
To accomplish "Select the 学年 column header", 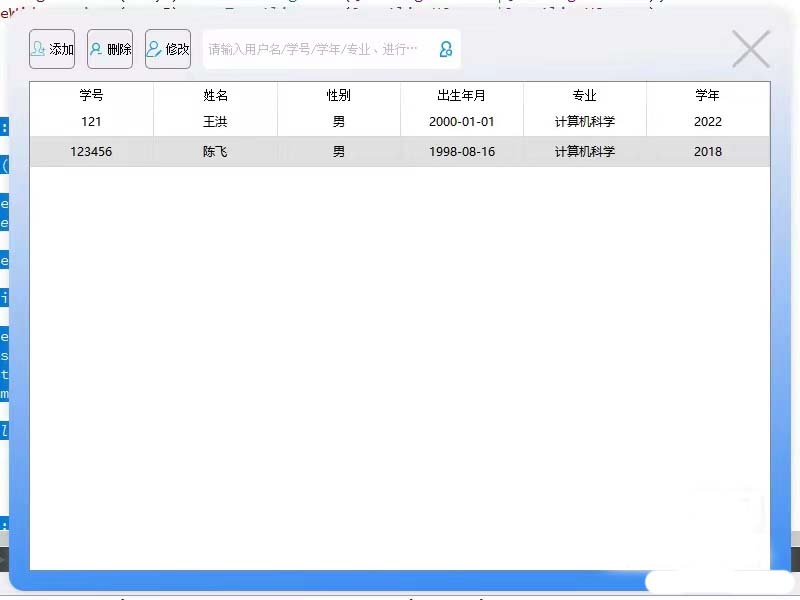I will pyautogui.click(x=708, y=95).
